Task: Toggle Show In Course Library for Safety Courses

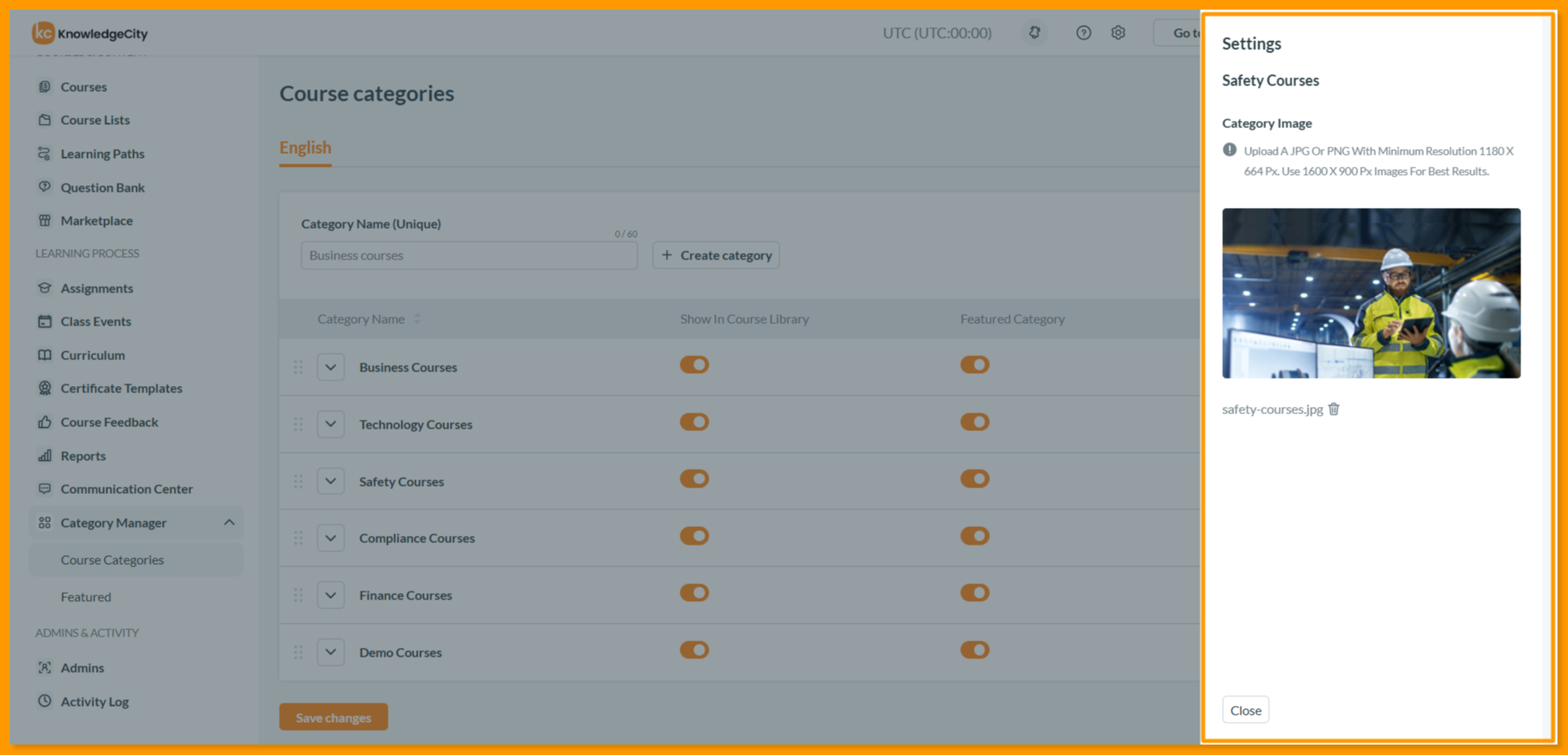Action: point(694,479)
